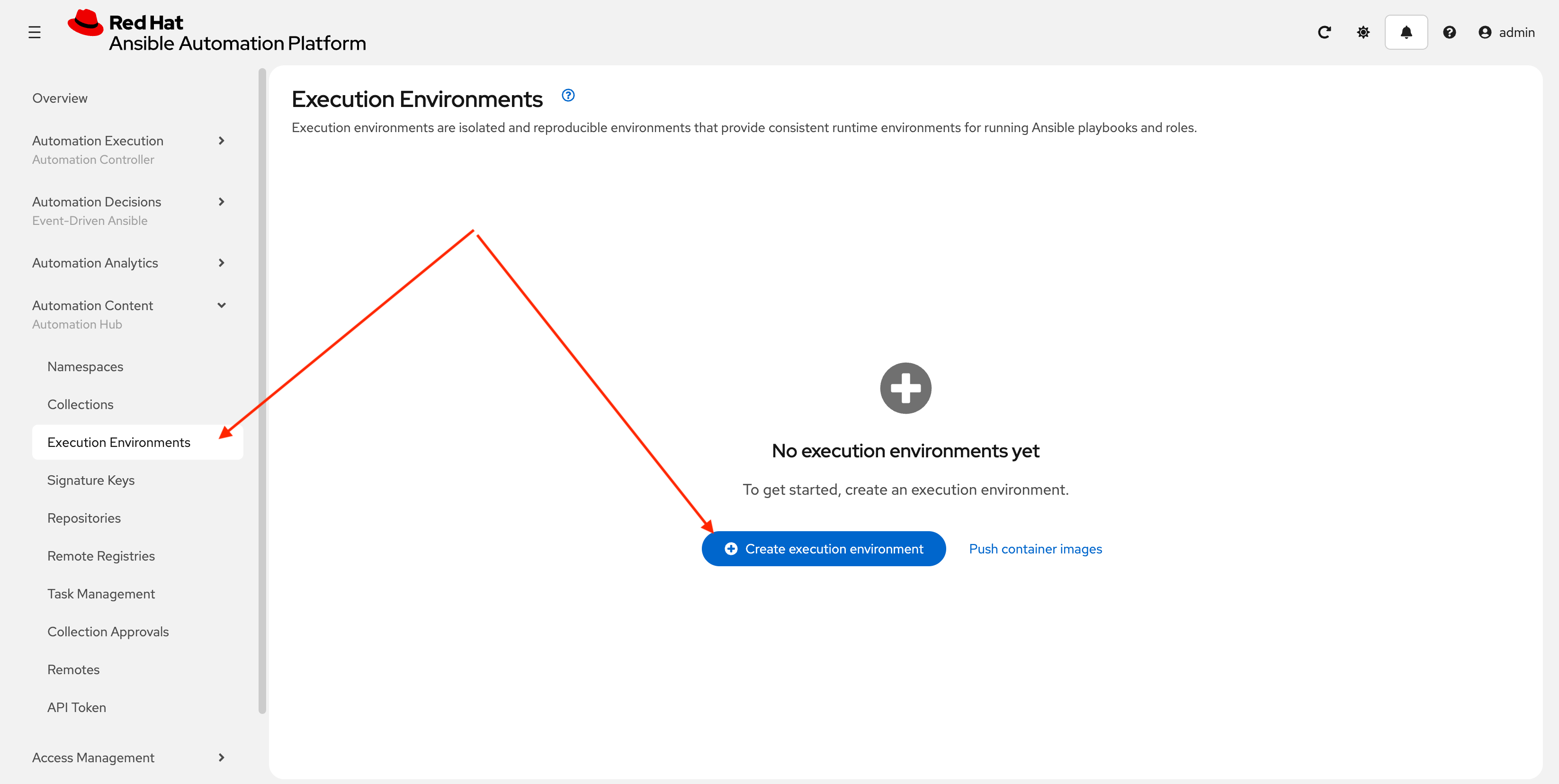Viewport: 1559px width, 784px height.
Task: Navigate to Remote Registries
Action: click(100, 555)
